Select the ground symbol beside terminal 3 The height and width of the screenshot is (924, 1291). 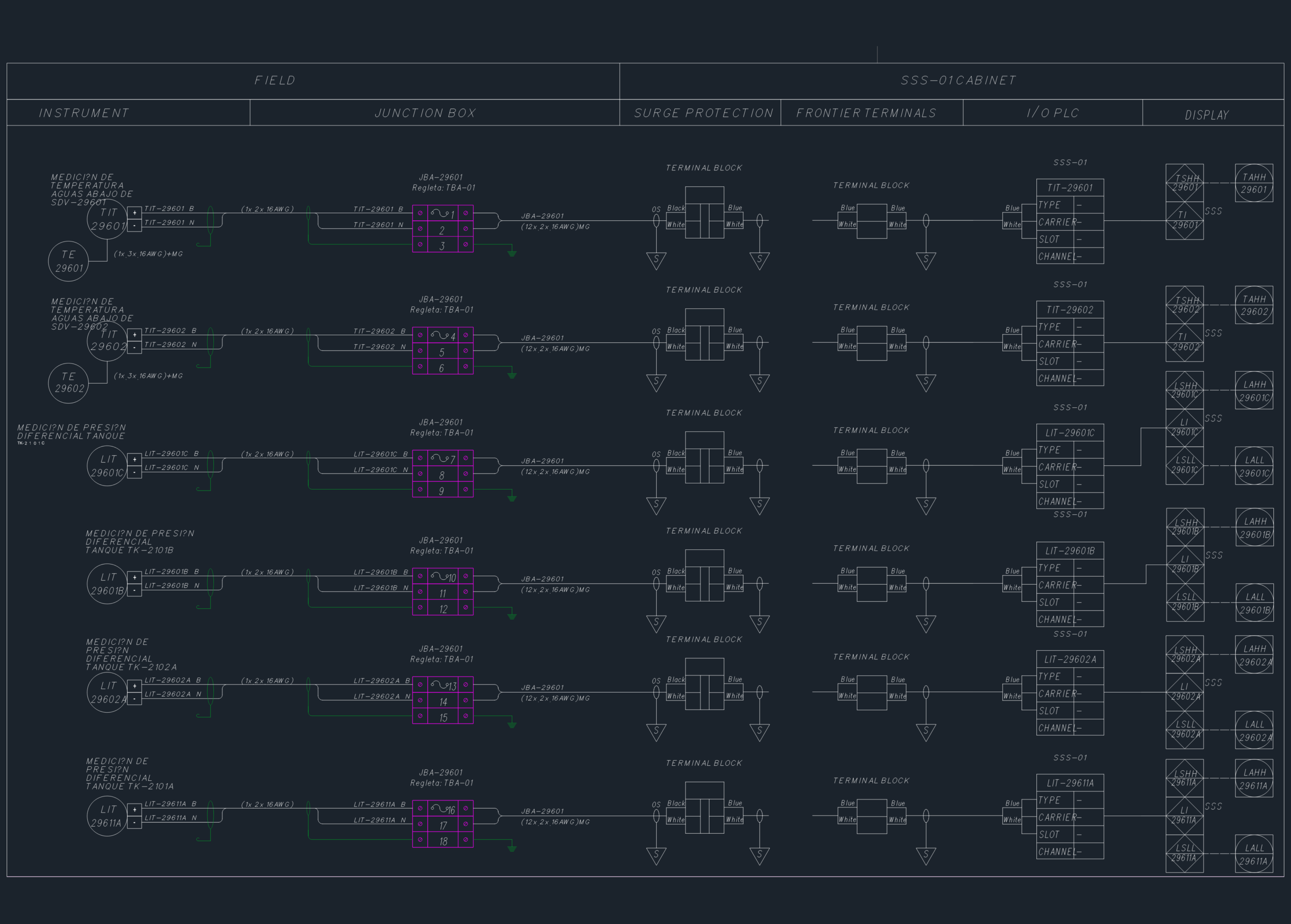pos(512,253)
